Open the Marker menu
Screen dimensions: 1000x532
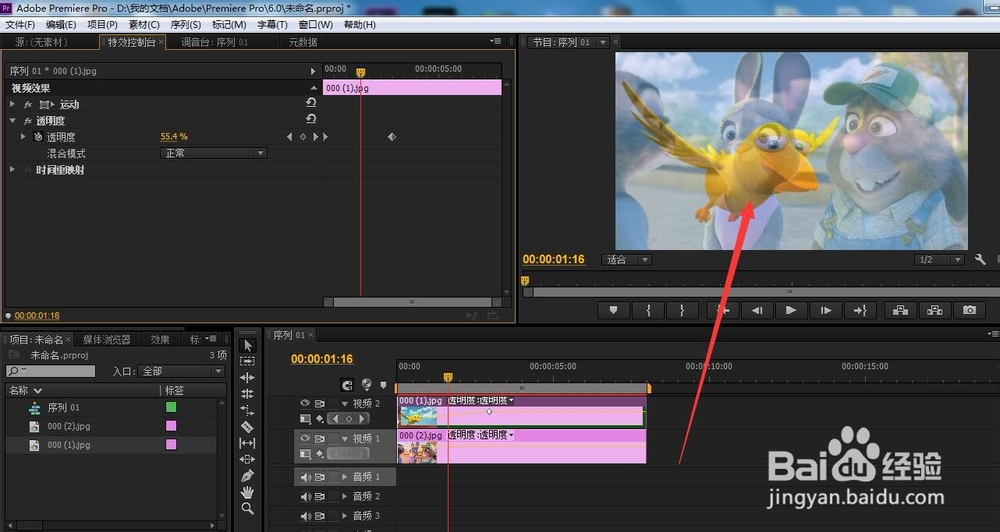(229, 24)
